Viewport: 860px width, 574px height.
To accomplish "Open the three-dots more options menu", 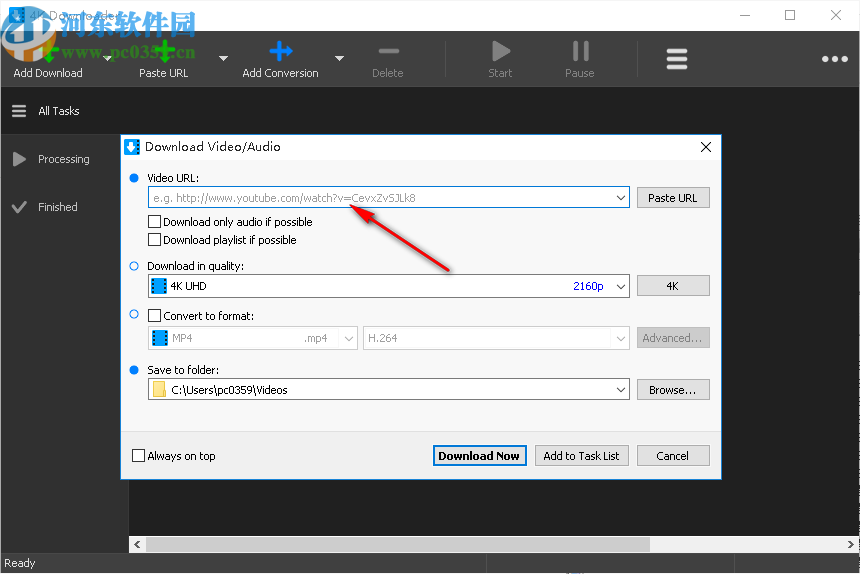I will [x=834, y=59].
